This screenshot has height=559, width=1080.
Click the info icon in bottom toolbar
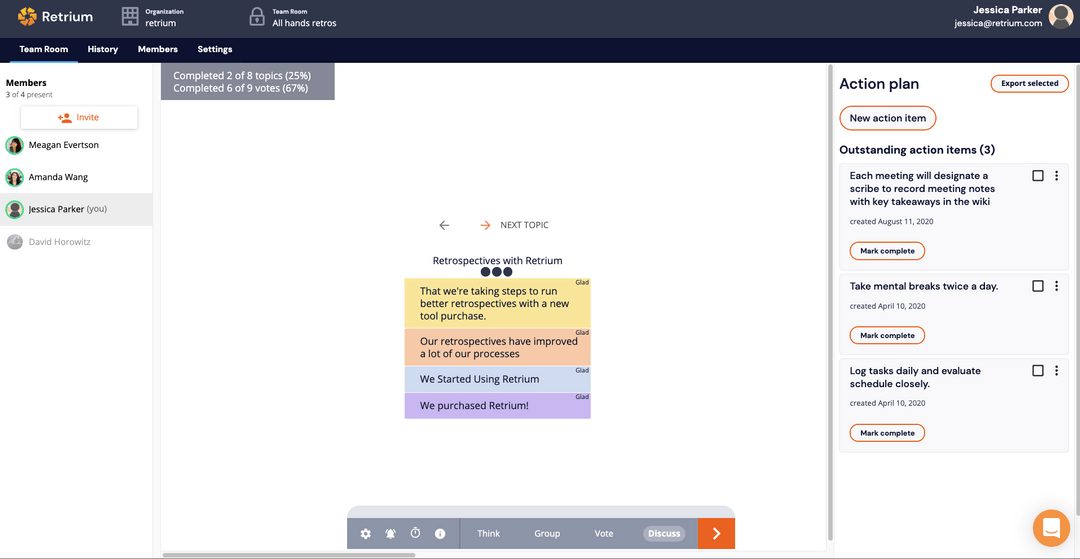click(440, 534)
